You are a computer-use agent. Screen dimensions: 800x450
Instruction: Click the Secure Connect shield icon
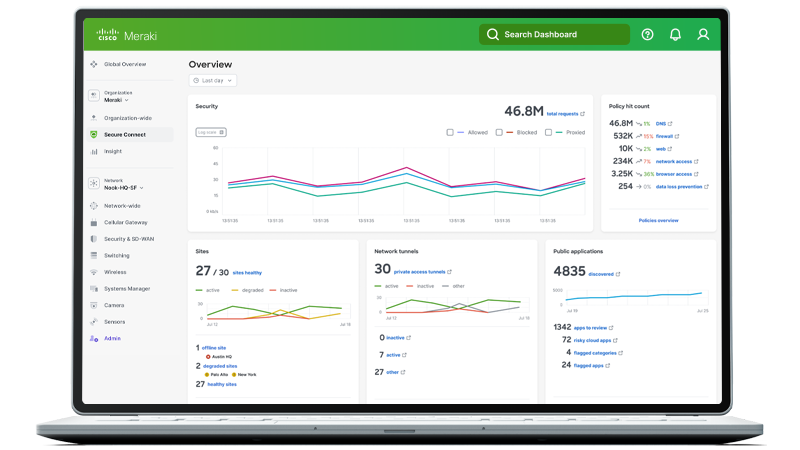pyautogui.click(x=93, y=135)
